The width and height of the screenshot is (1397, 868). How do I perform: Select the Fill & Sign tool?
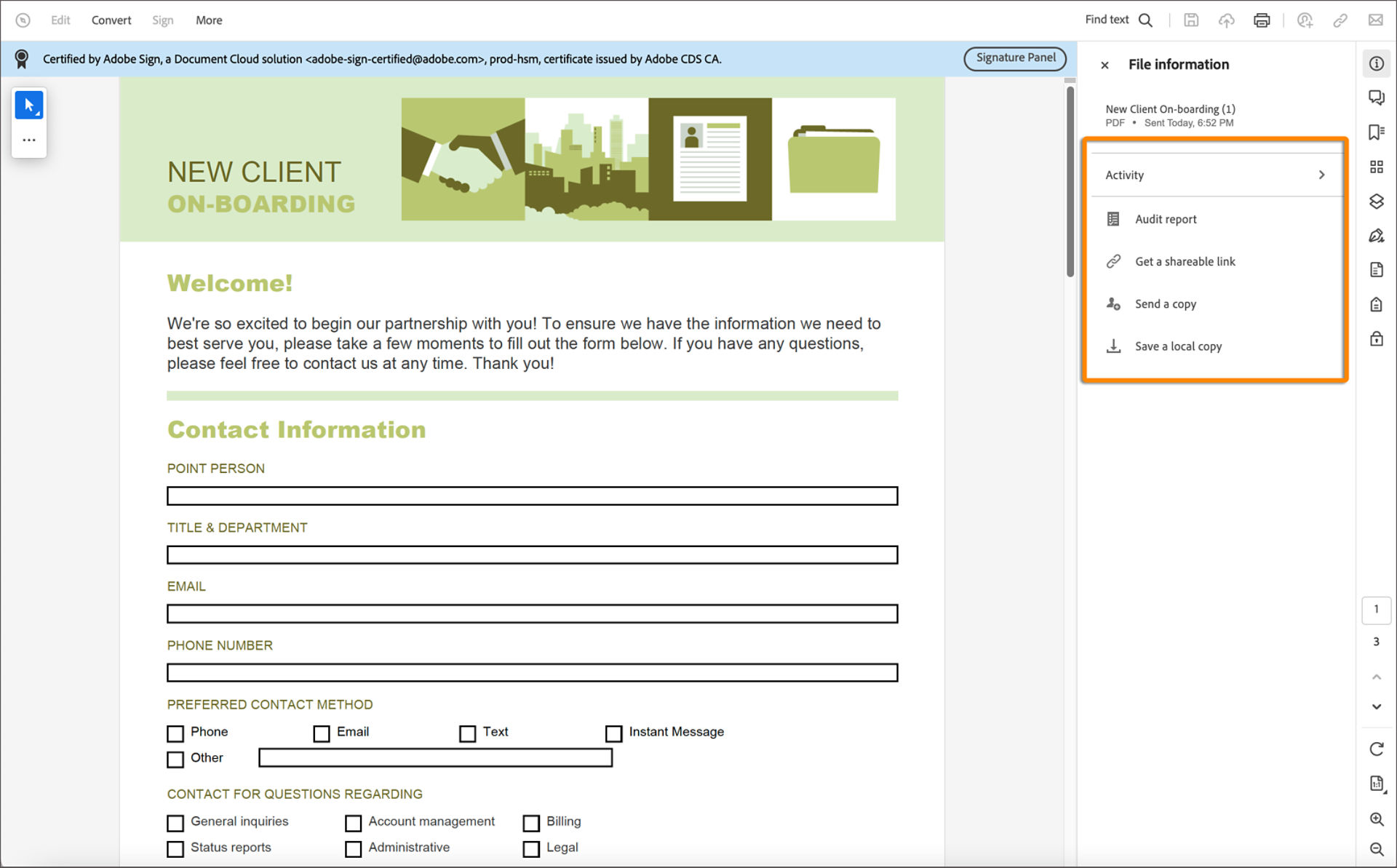point(1377,235)
